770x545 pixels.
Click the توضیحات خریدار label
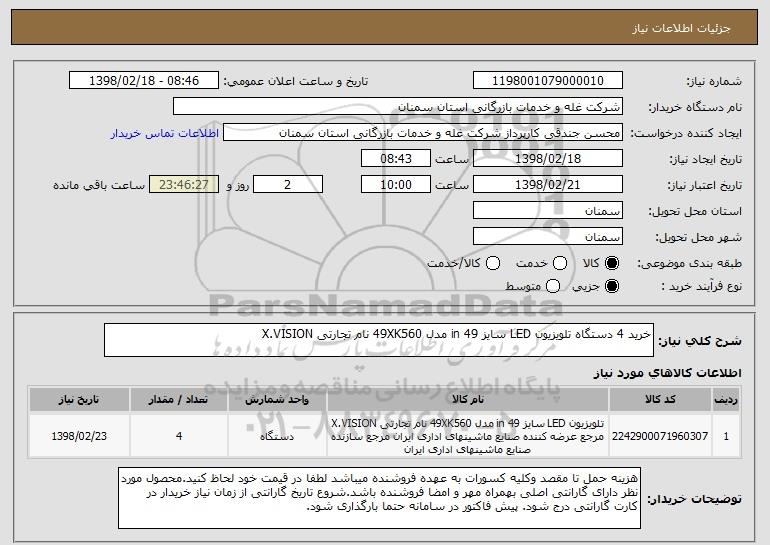(694, 499)
